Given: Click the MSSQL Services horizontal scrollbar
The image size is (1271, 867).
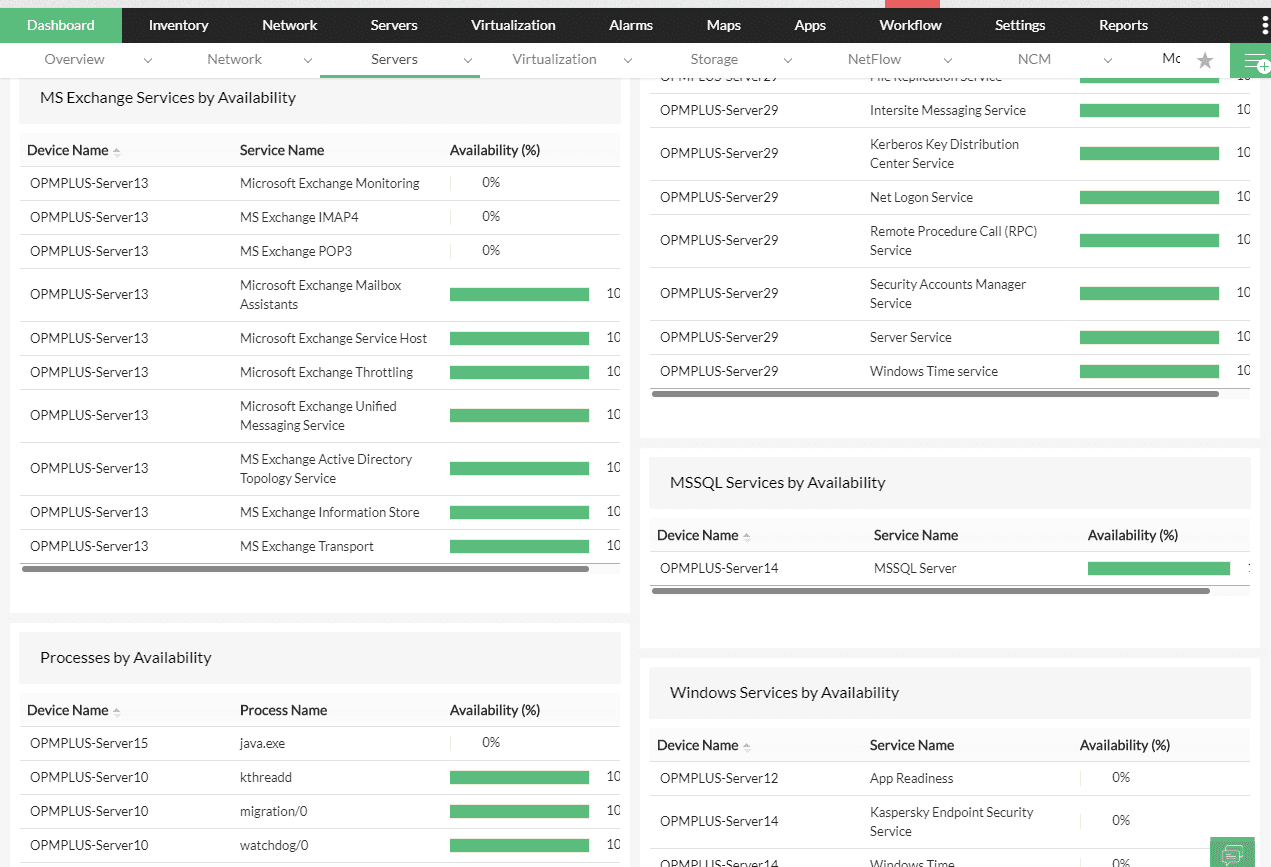Looking at the screenshot, I should point(930,591).
